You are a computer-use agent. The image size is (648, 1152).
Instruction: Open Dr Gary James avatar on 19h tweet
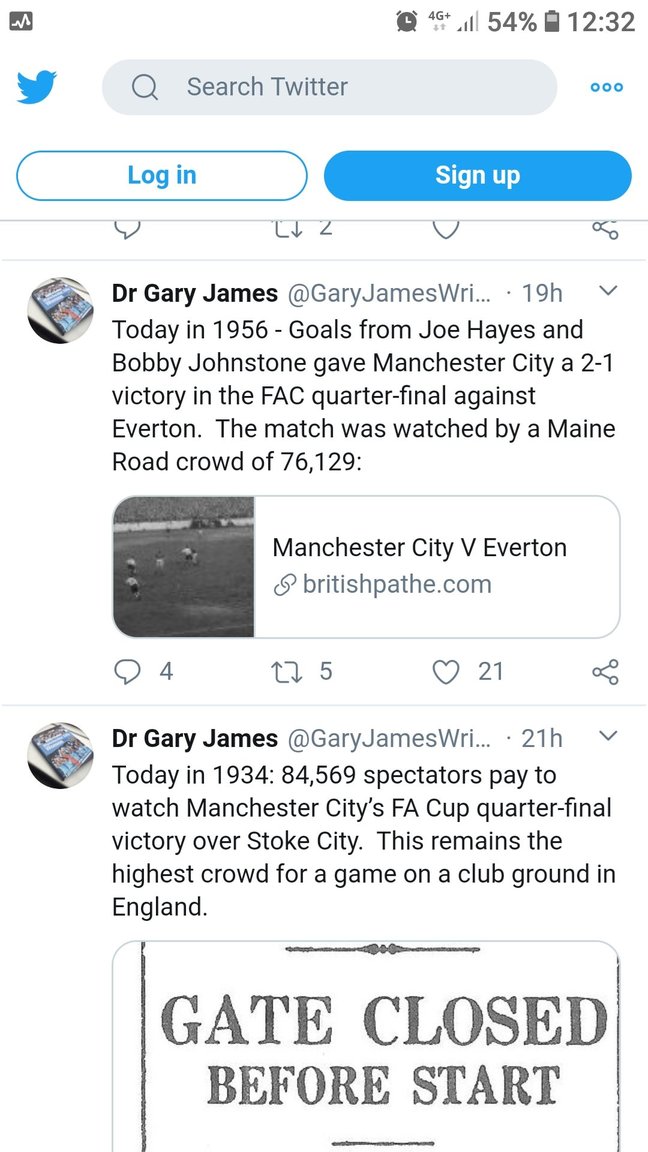pyautogui.click(x=59, y=310)
